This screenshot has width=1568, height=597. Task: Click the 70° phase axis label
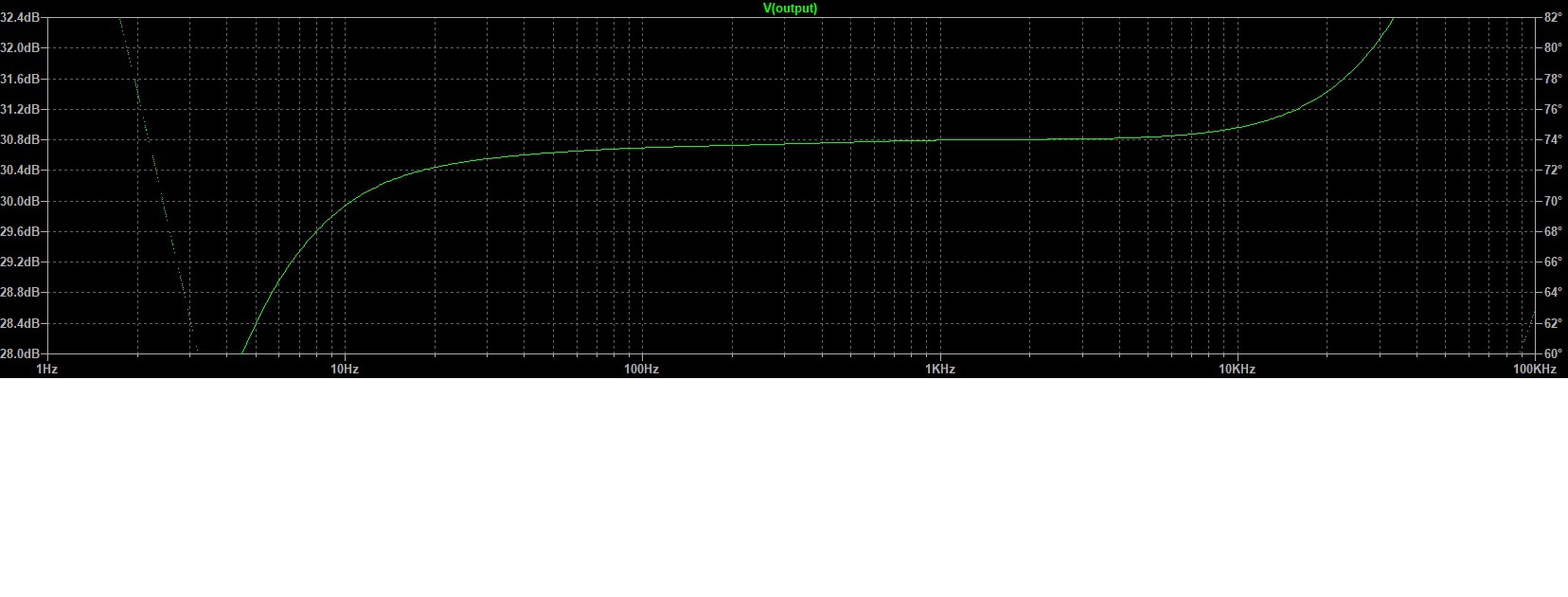point(1553,201)
